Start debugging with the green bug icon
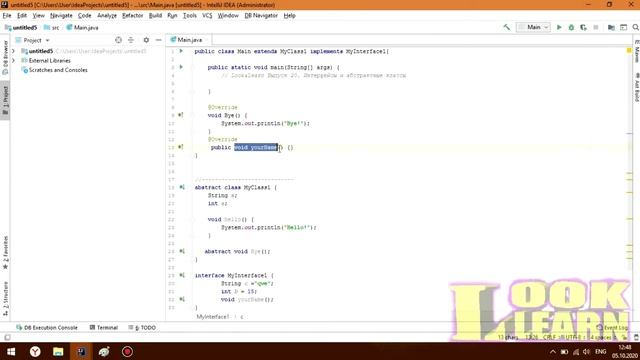Viewport: 640px width, 360px height. 571,27
